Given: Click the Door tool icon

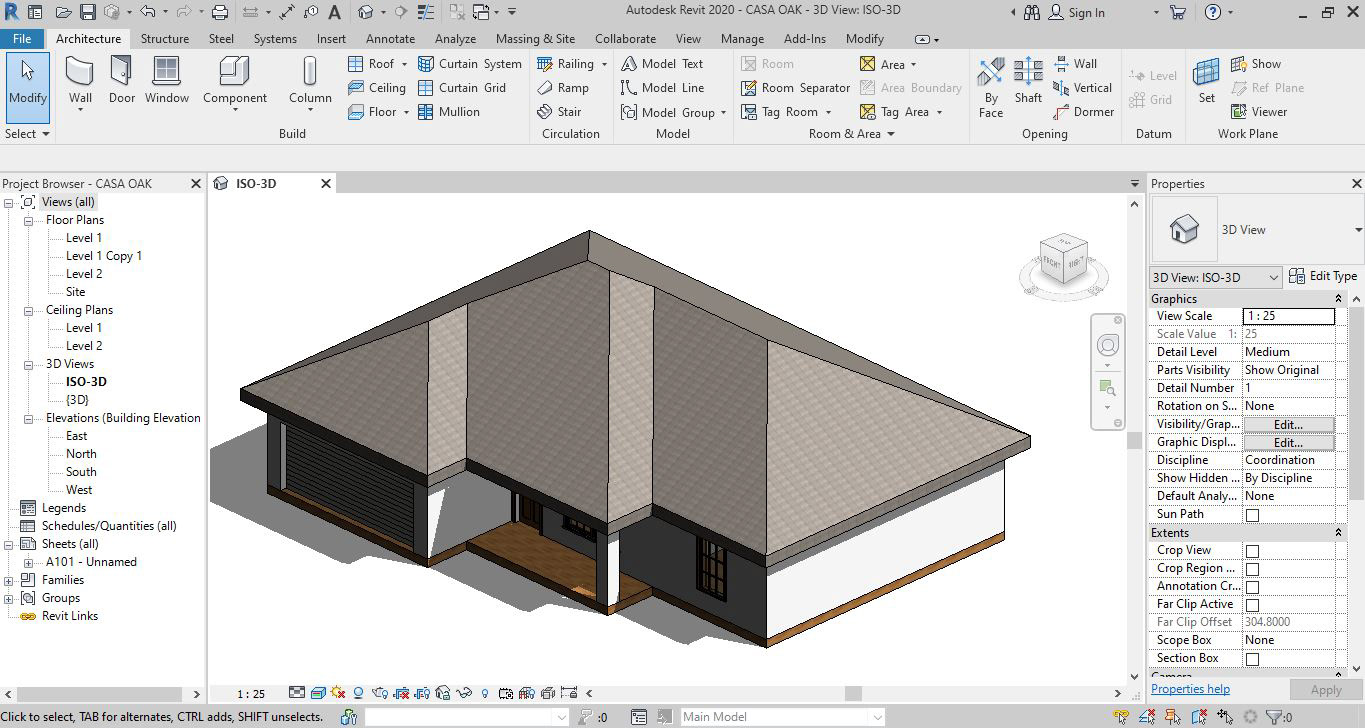Looking at the screenshot, I should click(121, 79).
